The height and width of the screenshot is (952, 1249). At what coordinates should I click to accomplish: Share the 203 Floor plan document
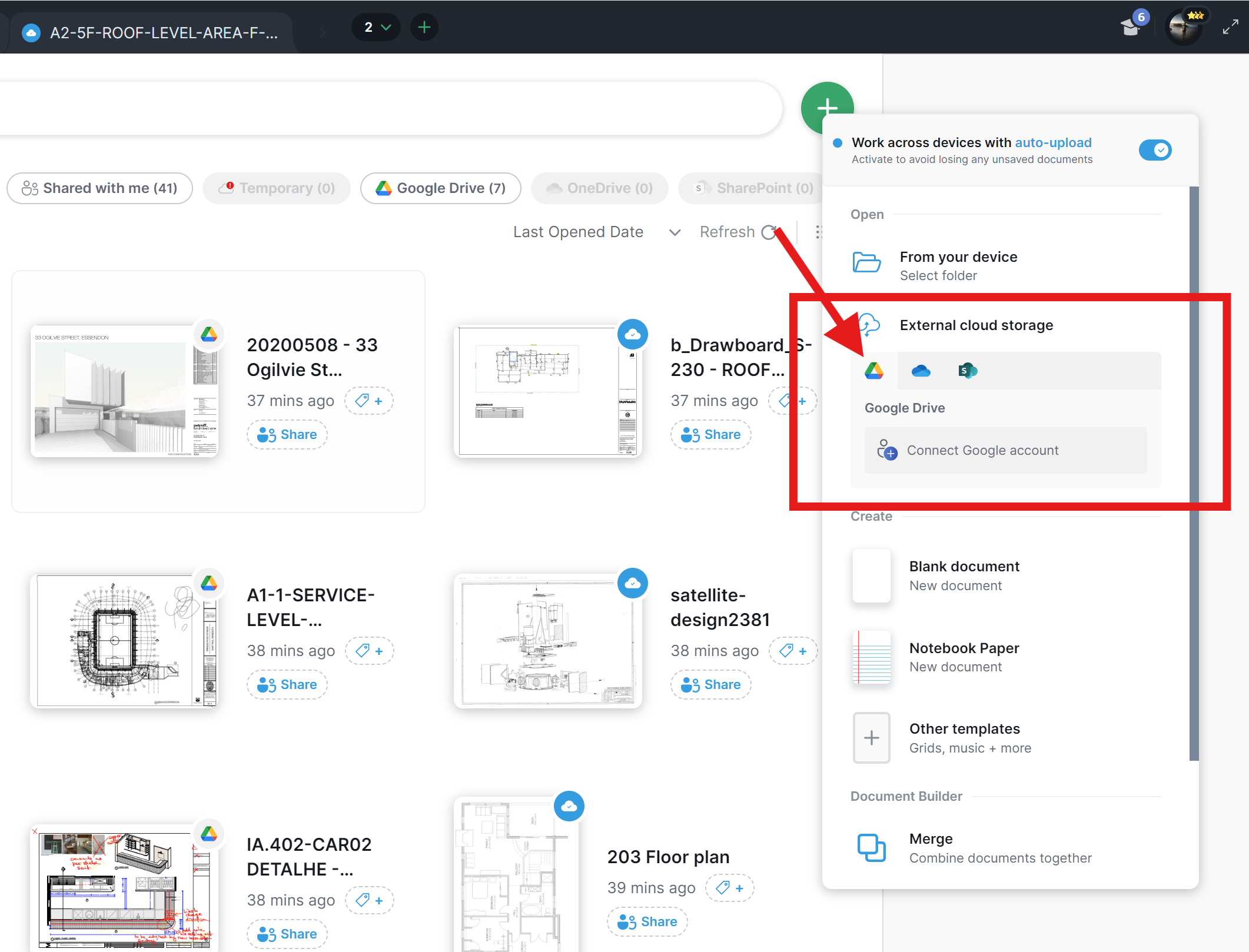[x=647, y=921]
